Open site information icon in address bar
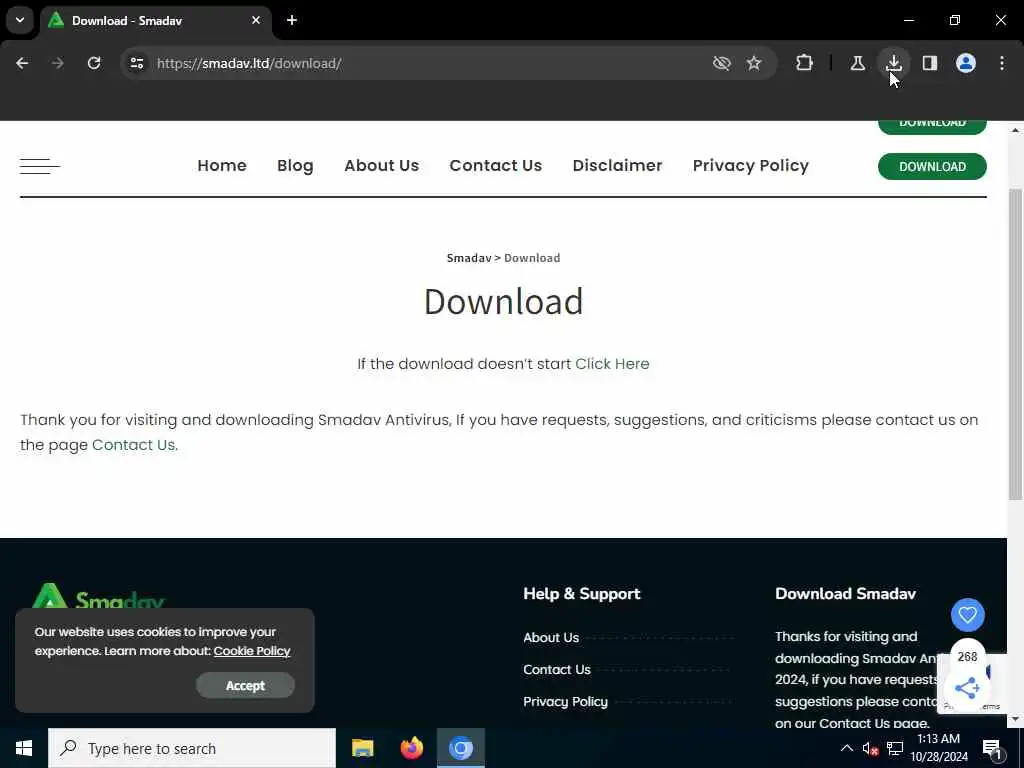The image size is (1024, 768). (x=136, y=63)
